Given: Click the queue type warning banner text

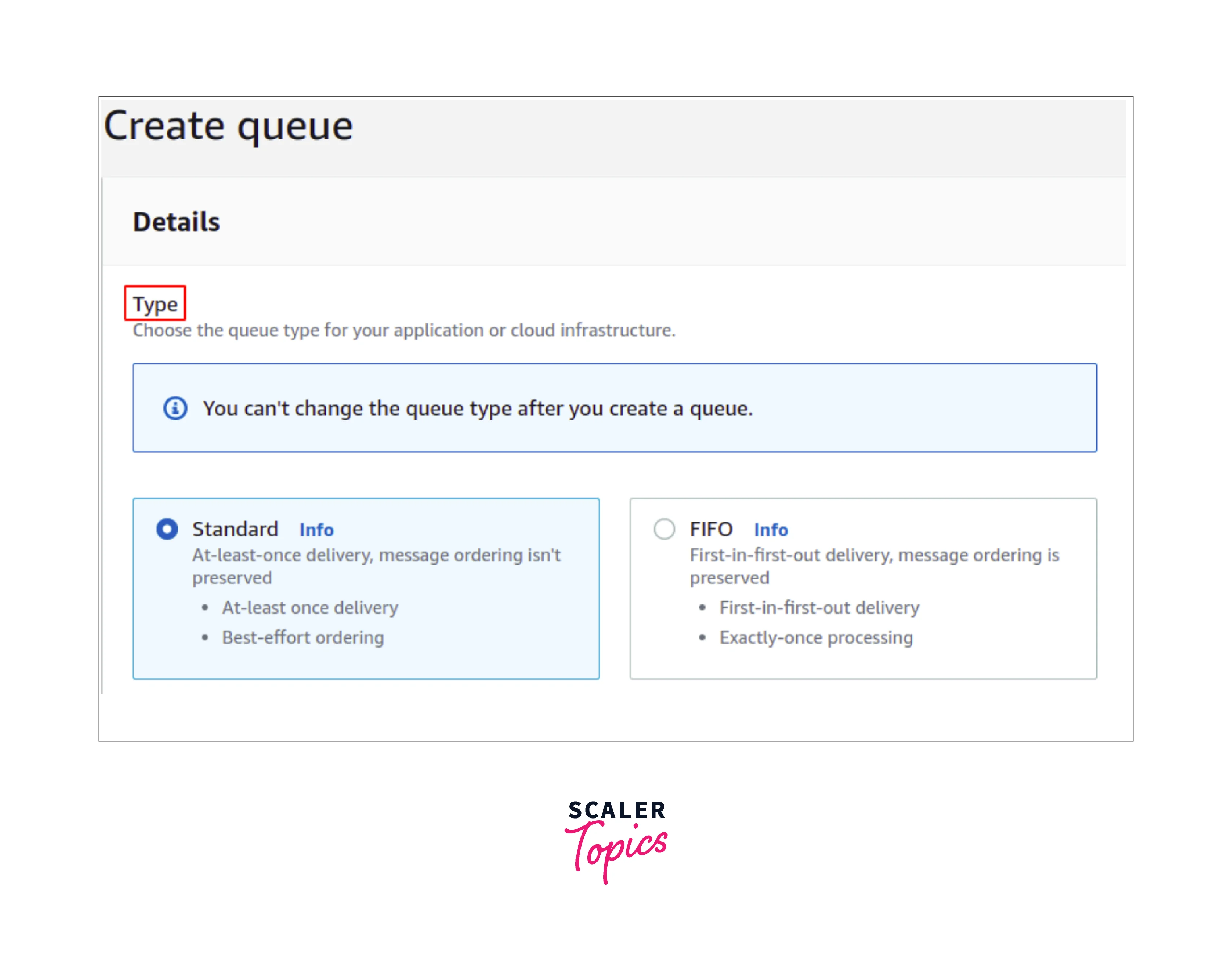Looking at the screenshot, I should (x=477, y=408).
